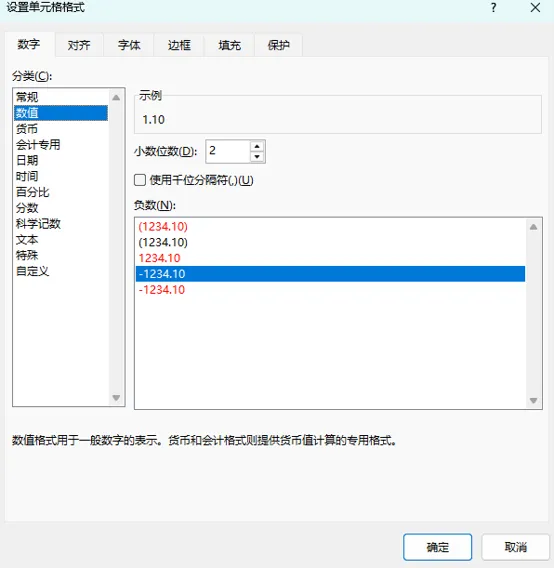The width and height of the screenshot is (554, 568).
Task: Select red parenthesized (1234.10) negative format
Action: 330,227
